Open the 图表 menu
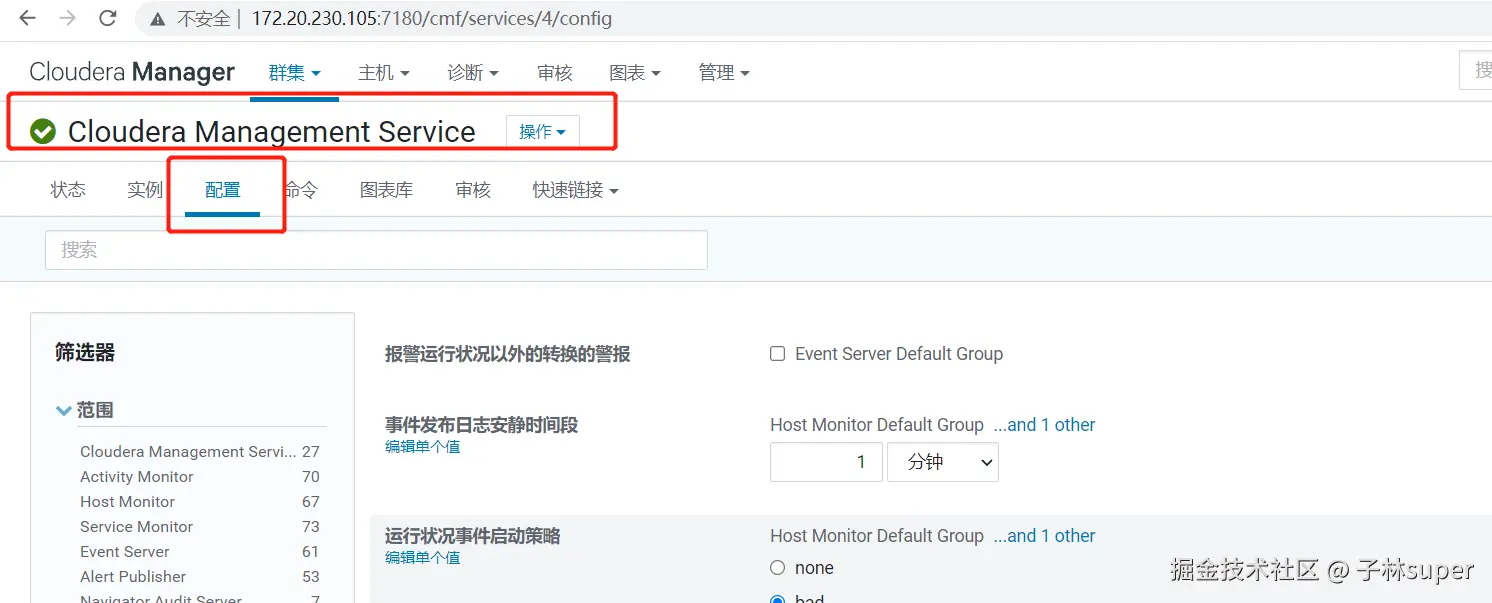Viewport: 1492px width, 603px height. [635, 72]
